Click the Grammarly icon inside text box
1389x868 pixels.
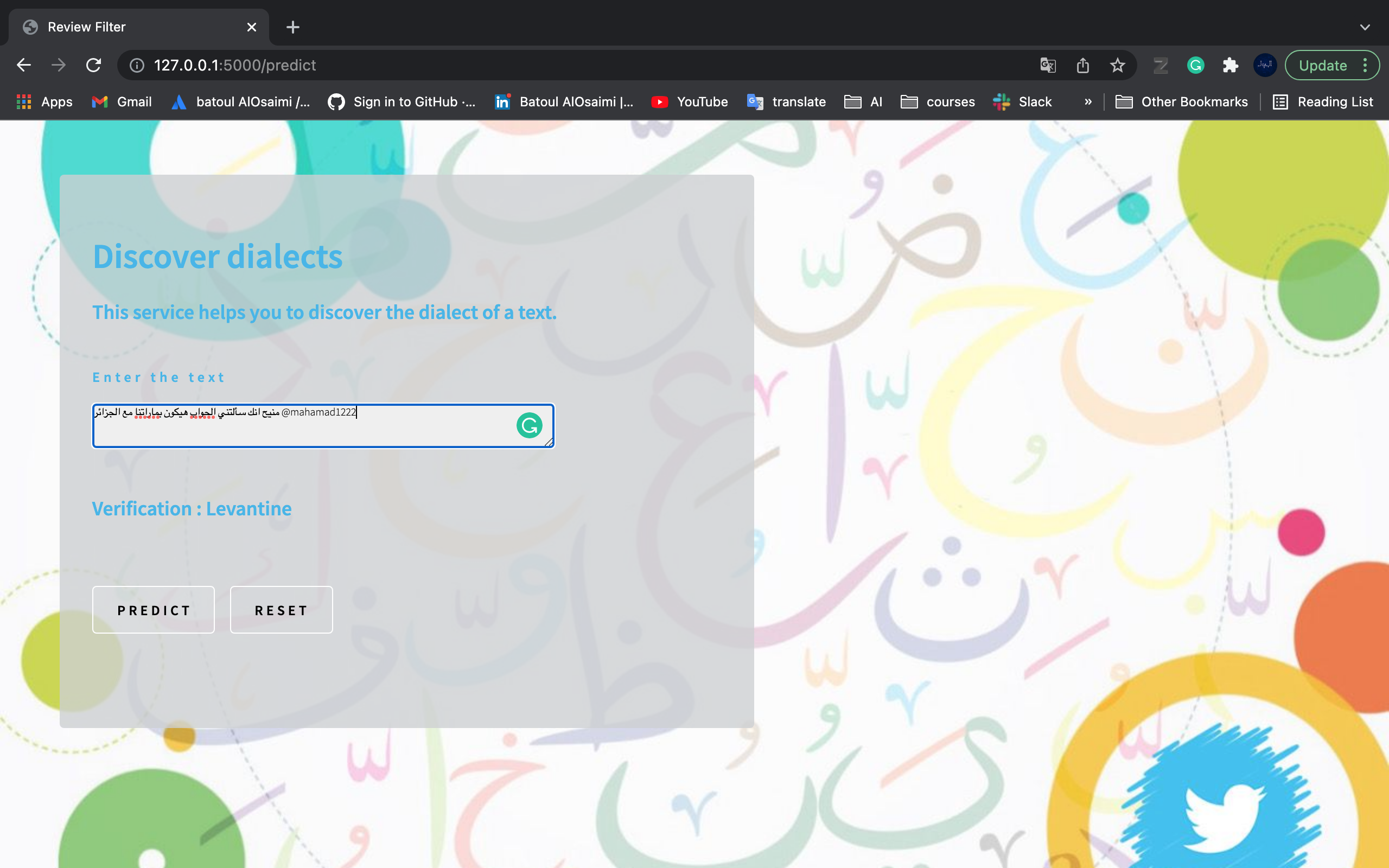coord(528,425)
